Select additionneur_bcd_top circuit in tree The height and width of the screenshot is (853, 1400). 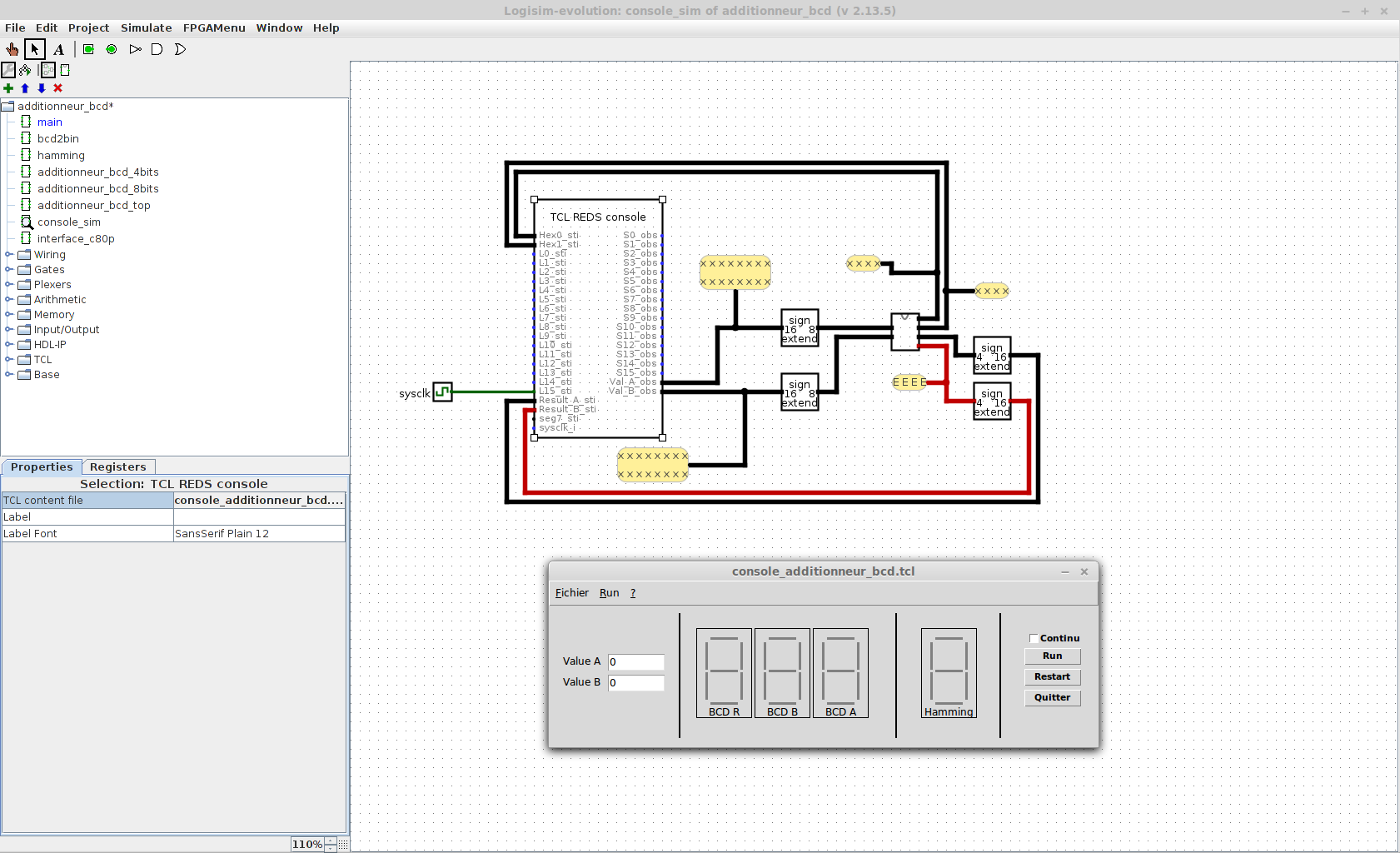[x=93, y=206]
